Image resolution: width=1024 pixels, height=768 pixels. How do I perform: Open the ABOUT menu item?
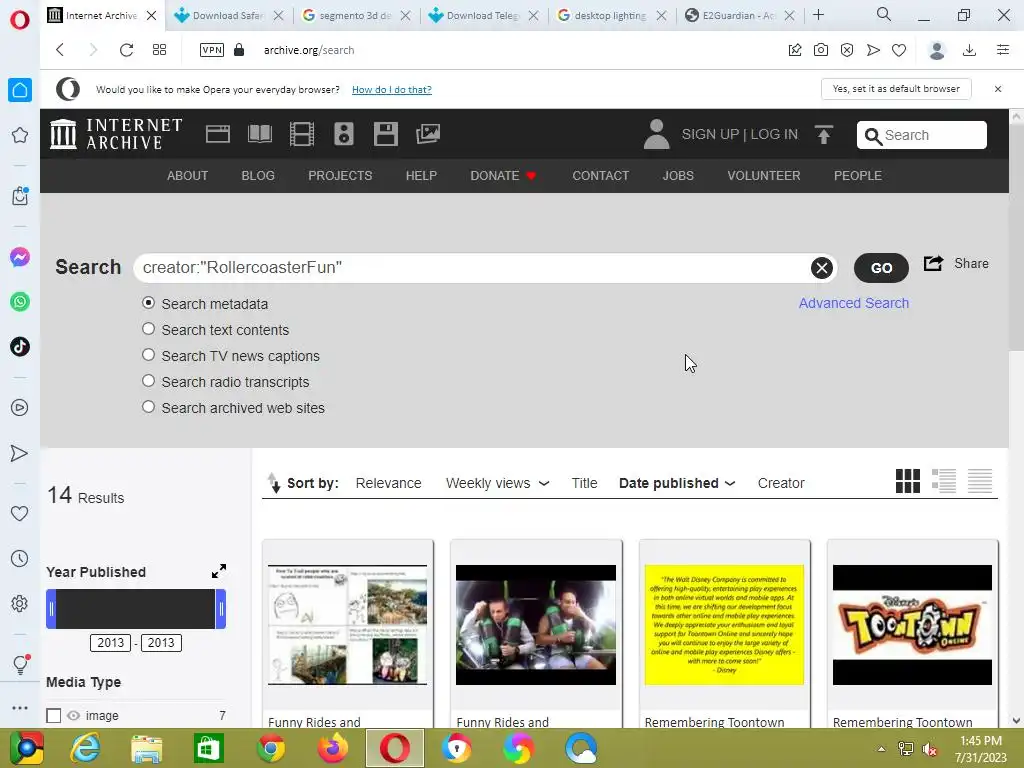pyautogui.click(x=187, y=176)
